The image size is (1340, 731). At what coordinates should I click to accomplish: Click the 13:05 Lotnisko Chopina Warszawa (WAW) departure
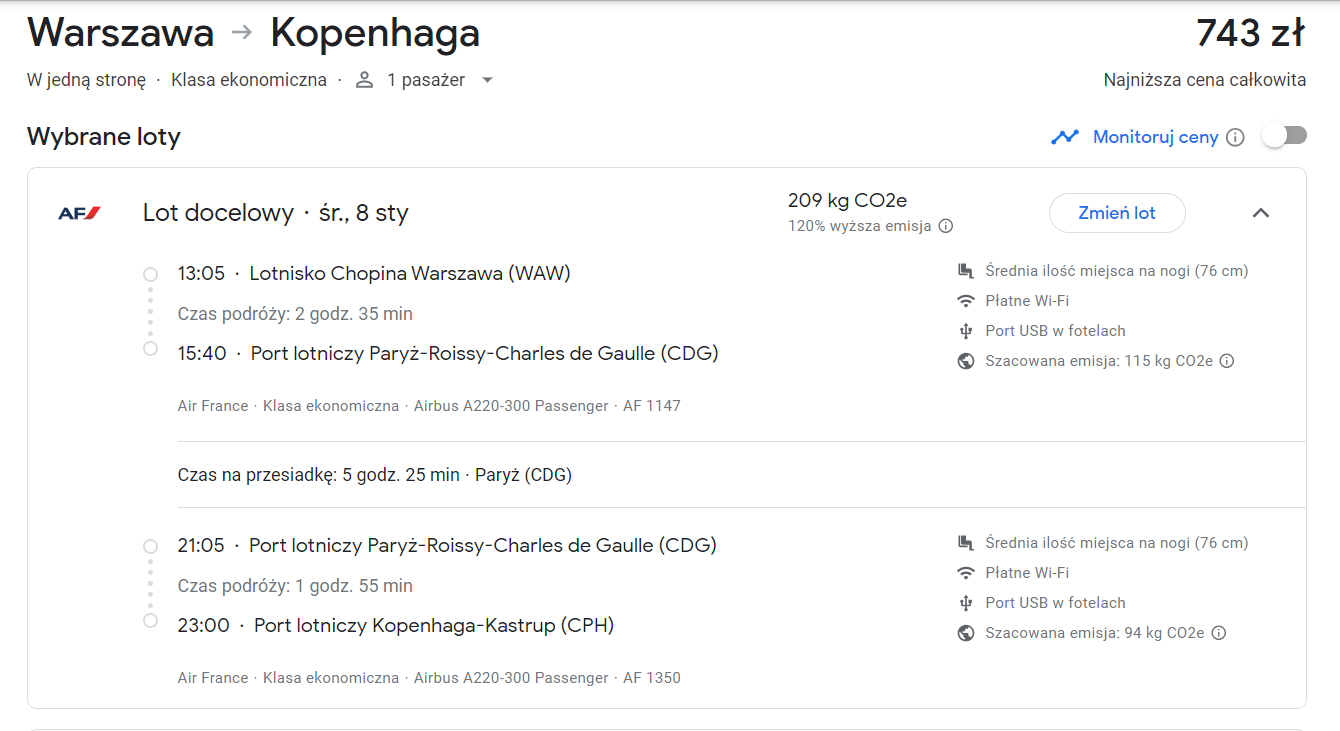coord(374,273)
